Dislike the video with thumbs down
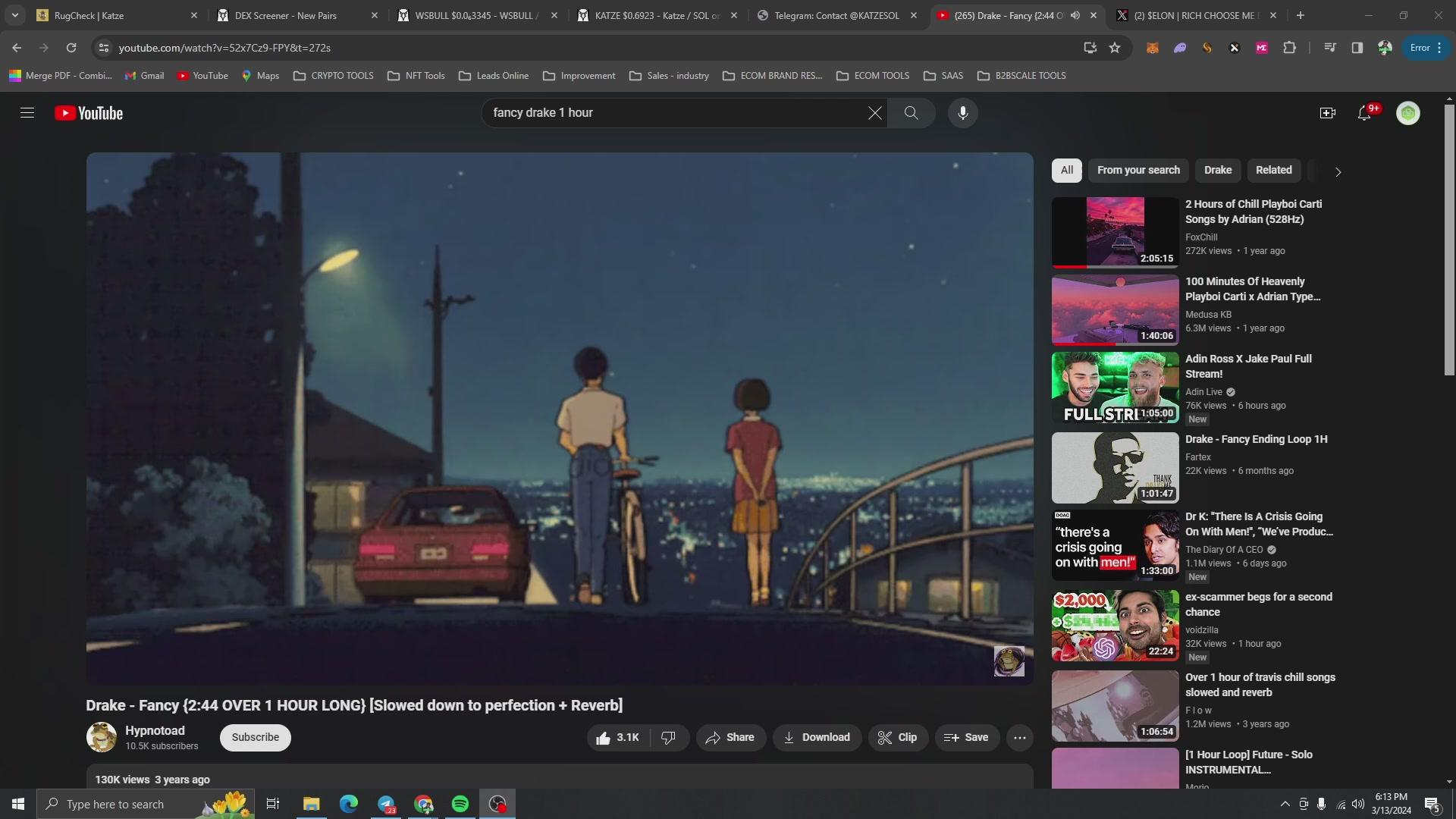Image resolution: width=1456 pixels, height=819 pixels. click(x=669, y=737)
